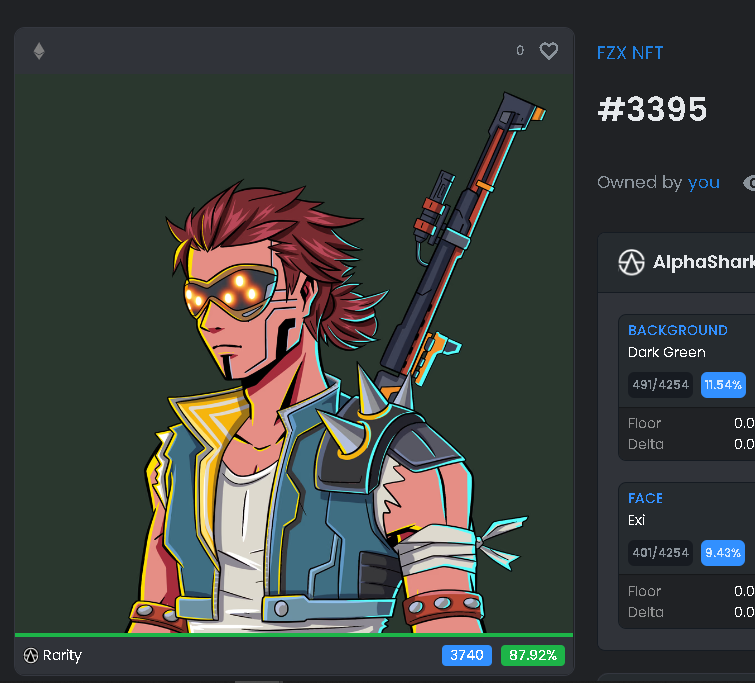Click the AlphaSharks logo icon in panel

[631, 263]
